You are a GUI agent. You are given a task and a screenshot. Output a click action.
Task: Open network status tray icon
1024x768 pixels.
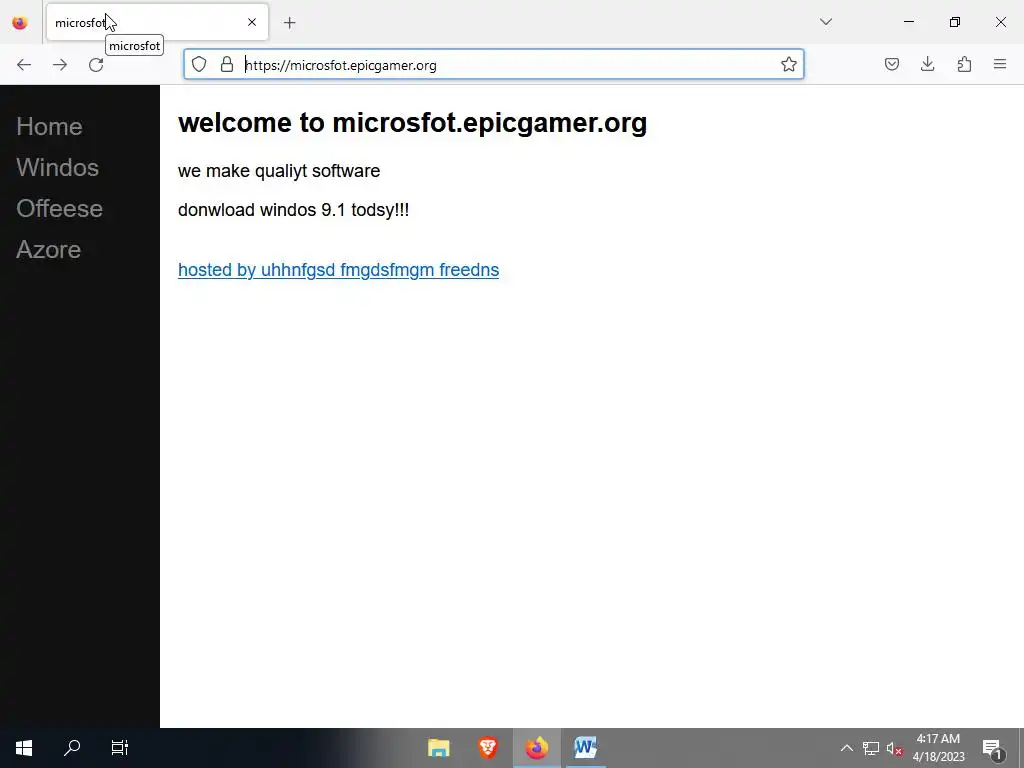[871, 748]
